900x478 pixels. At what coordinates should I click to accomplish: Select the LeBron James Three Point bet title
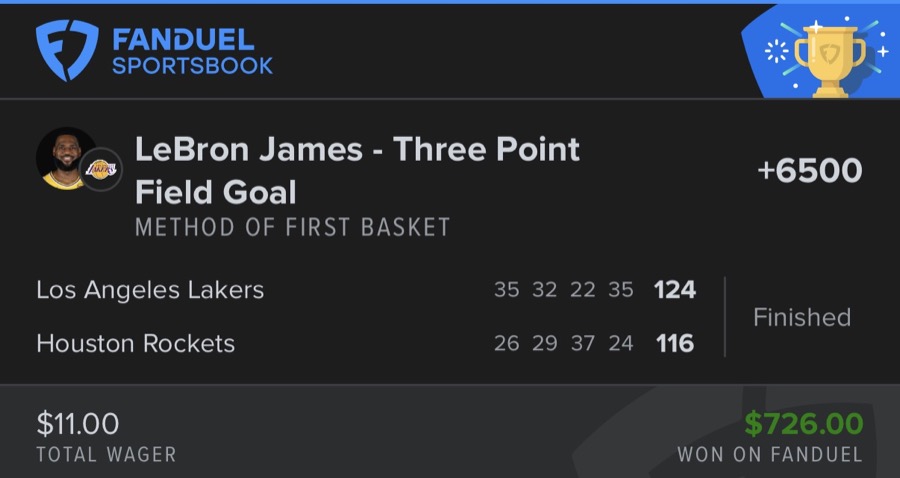click(357, 169)
